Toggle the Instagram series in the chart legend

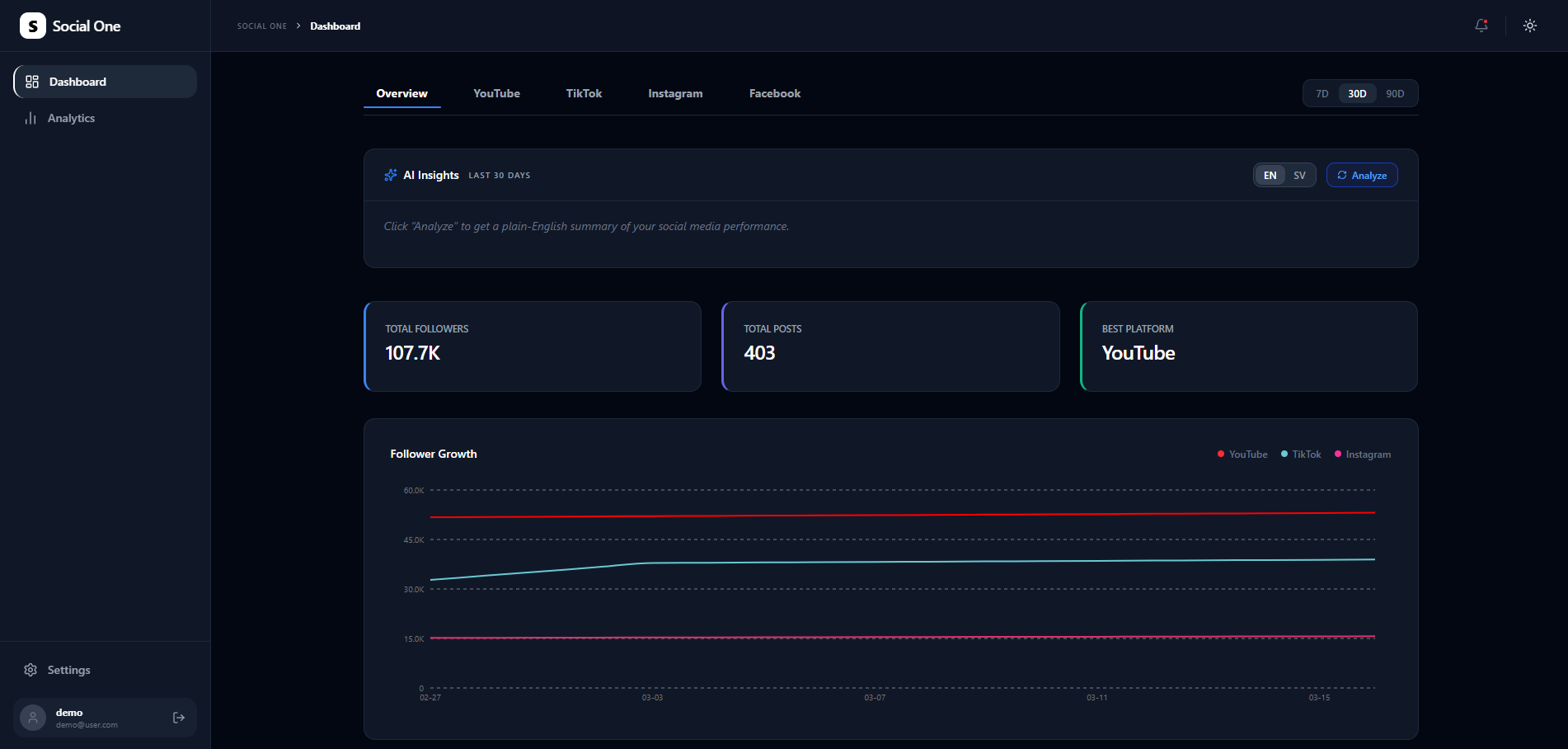pyautogui.click(x=1362, y=454)
